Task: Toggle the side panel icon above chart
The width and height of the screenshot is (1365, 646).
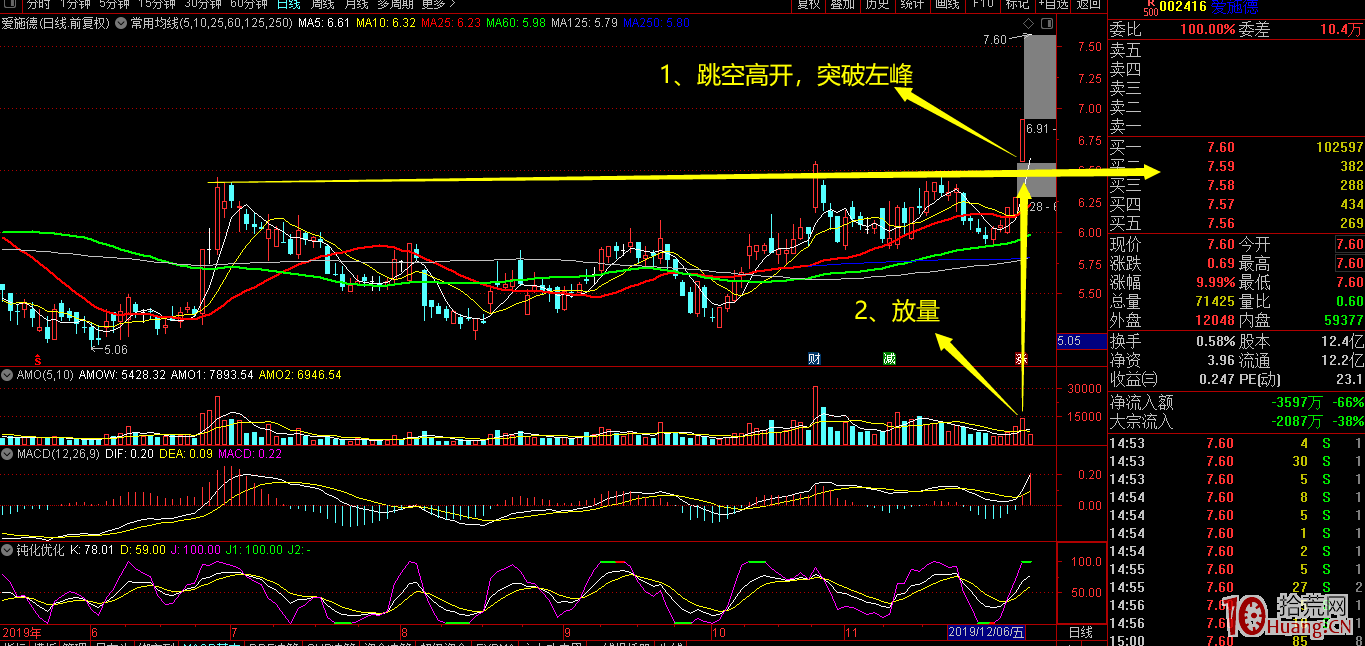Action: (x=1049, y=21)
